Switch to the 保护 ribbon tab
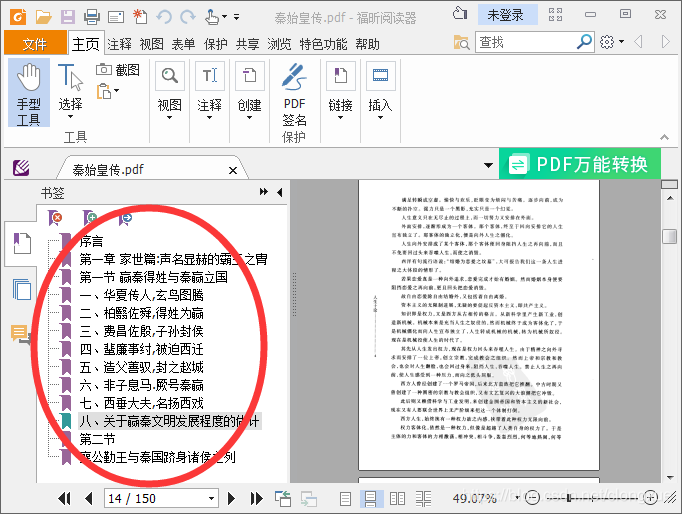682x514 pixels. point(215,44)
